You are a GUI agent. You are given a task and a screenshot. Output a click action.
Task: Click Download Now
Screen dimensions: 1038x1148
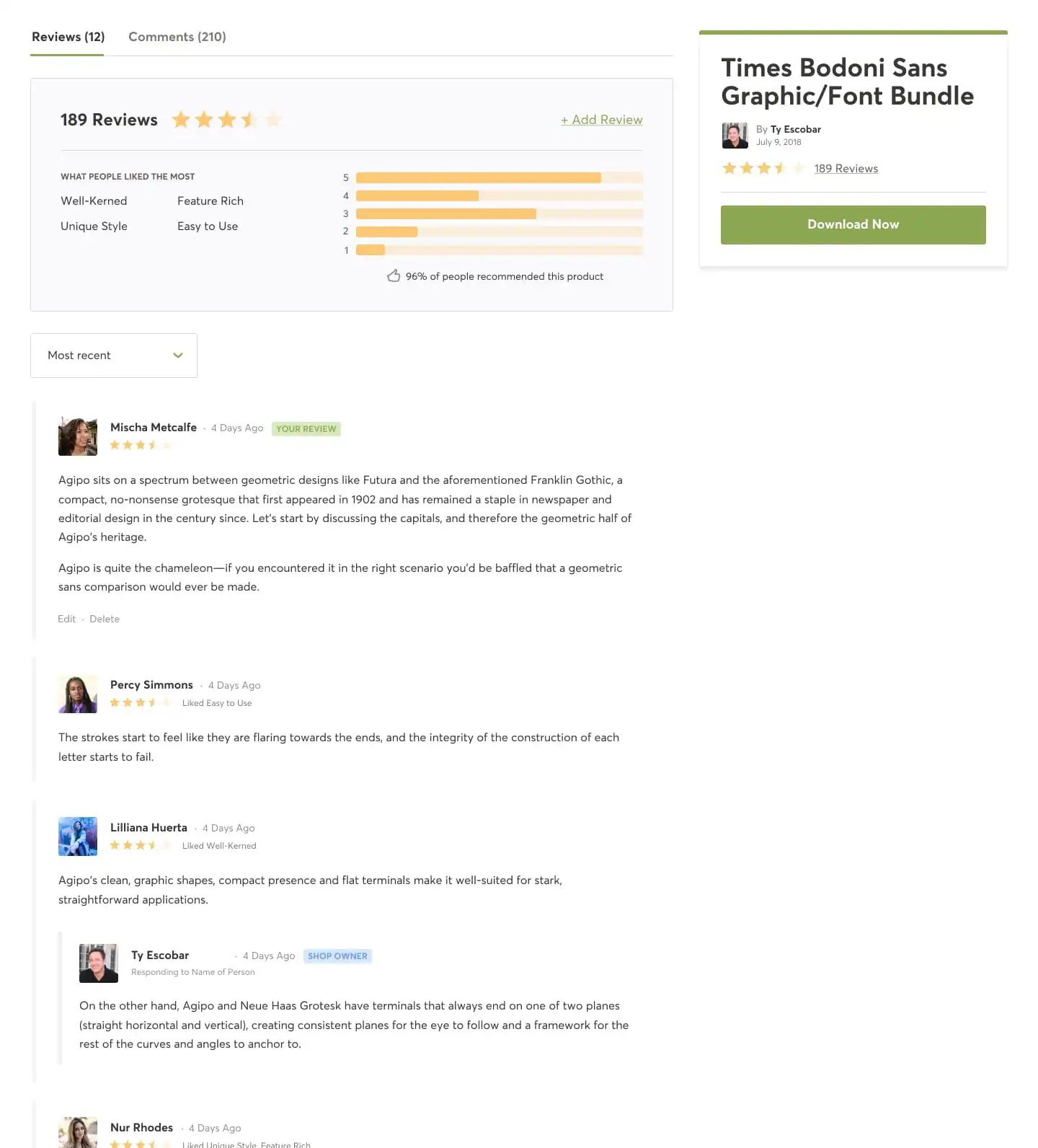click(853, 224)
